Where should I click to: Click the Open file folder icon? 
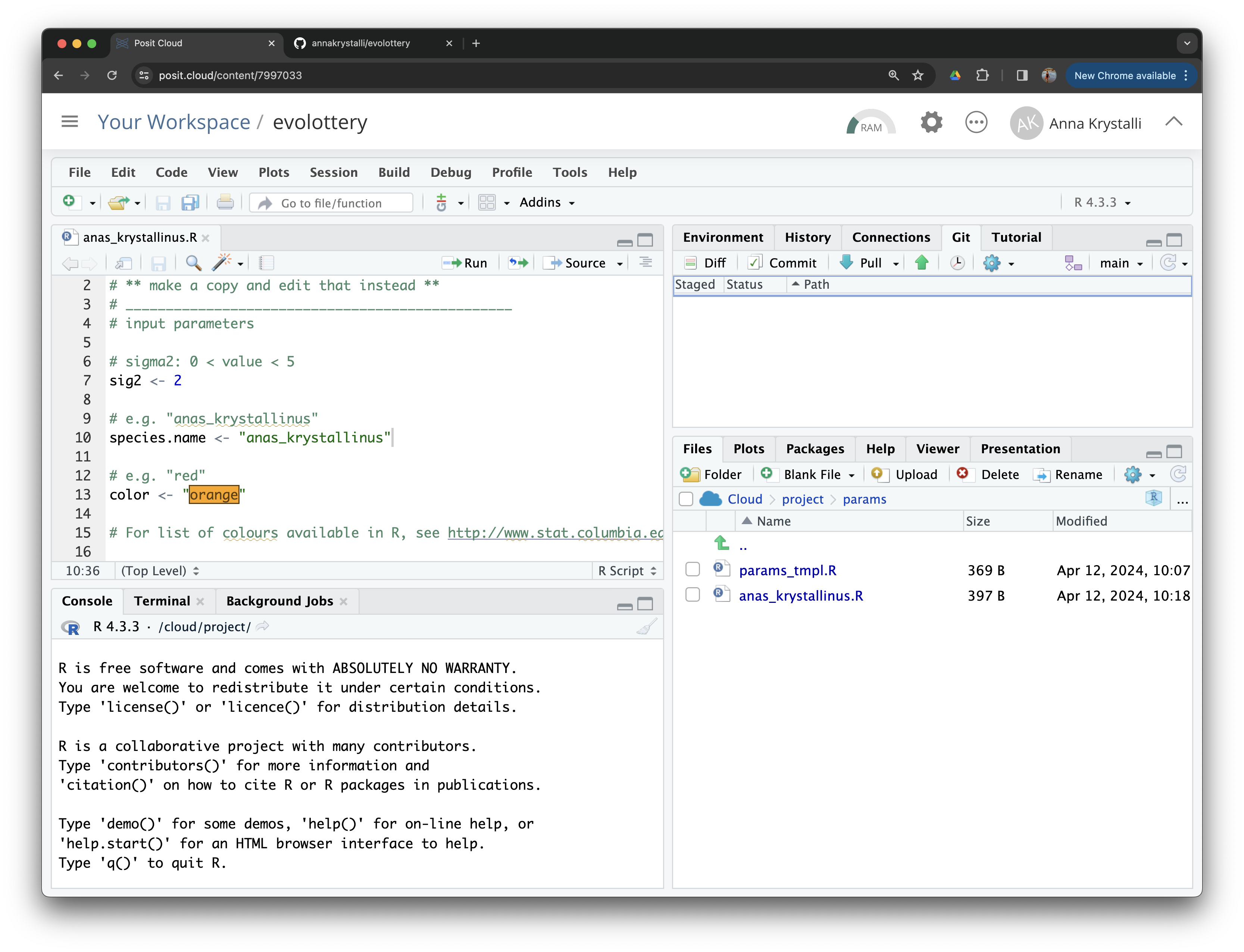coord(118,202)
